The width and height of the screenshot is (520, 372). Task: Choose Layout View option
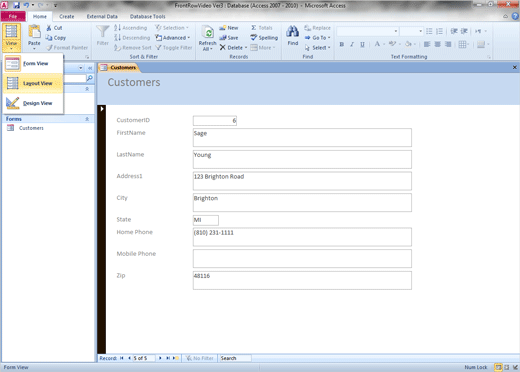pos(33,83)
